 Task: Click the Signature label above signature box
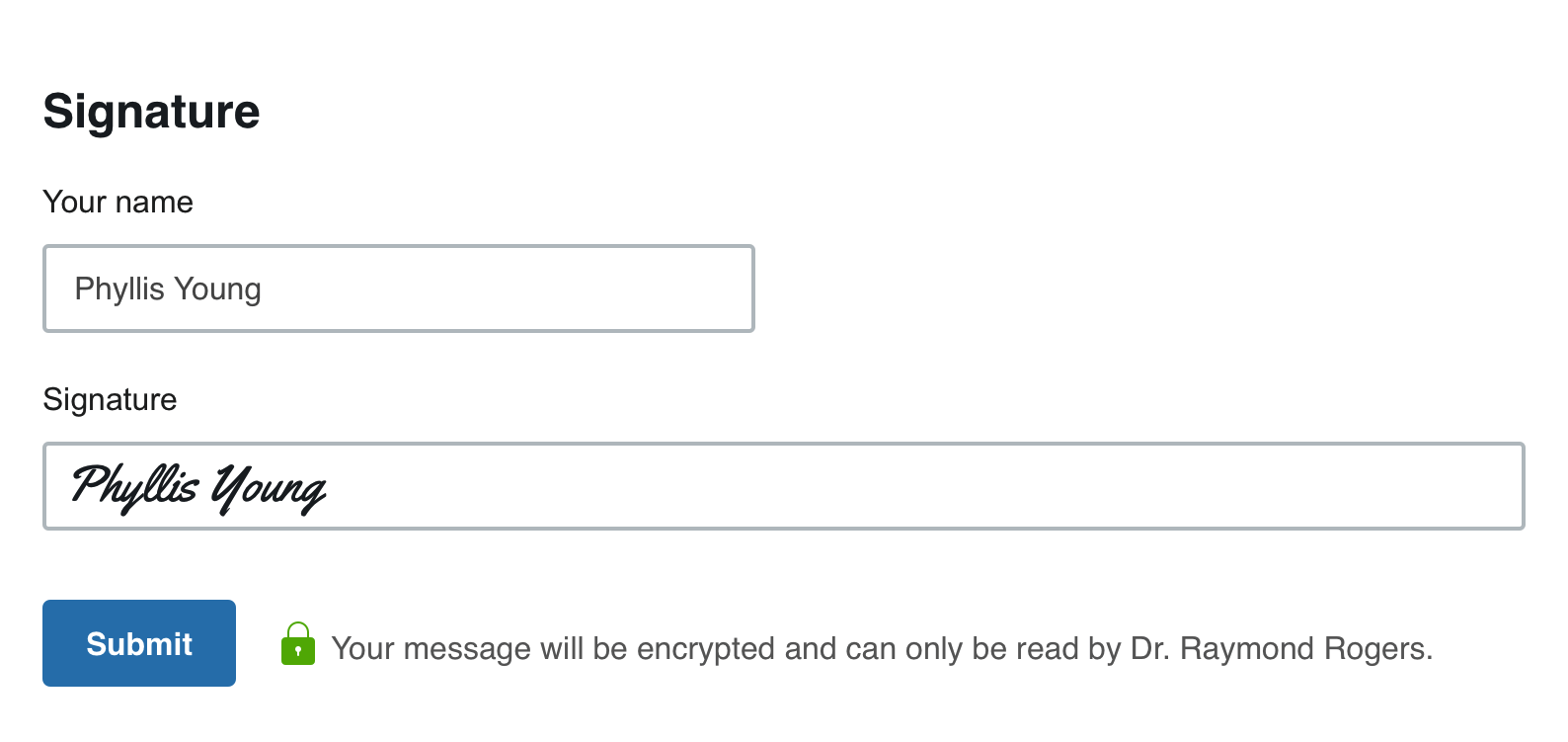point(110,399)
